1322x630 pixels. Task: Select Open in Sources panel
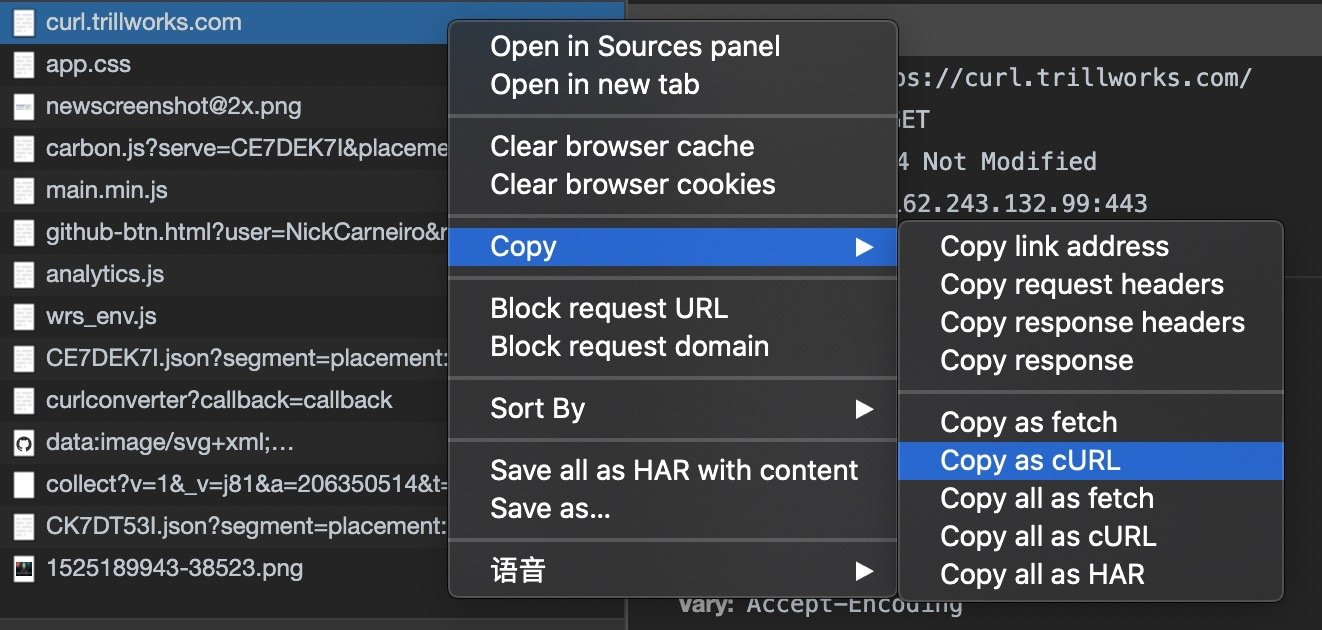pos(635,46)
